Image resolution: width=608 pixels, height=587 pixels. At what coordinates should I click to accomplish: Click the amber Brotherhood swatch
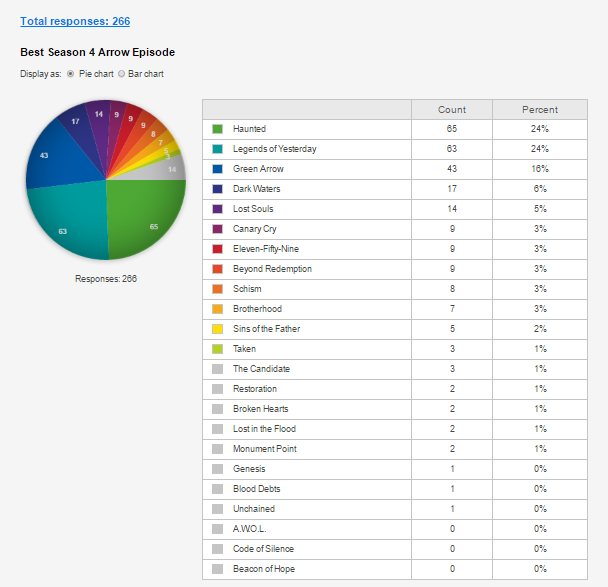(218, 309)
